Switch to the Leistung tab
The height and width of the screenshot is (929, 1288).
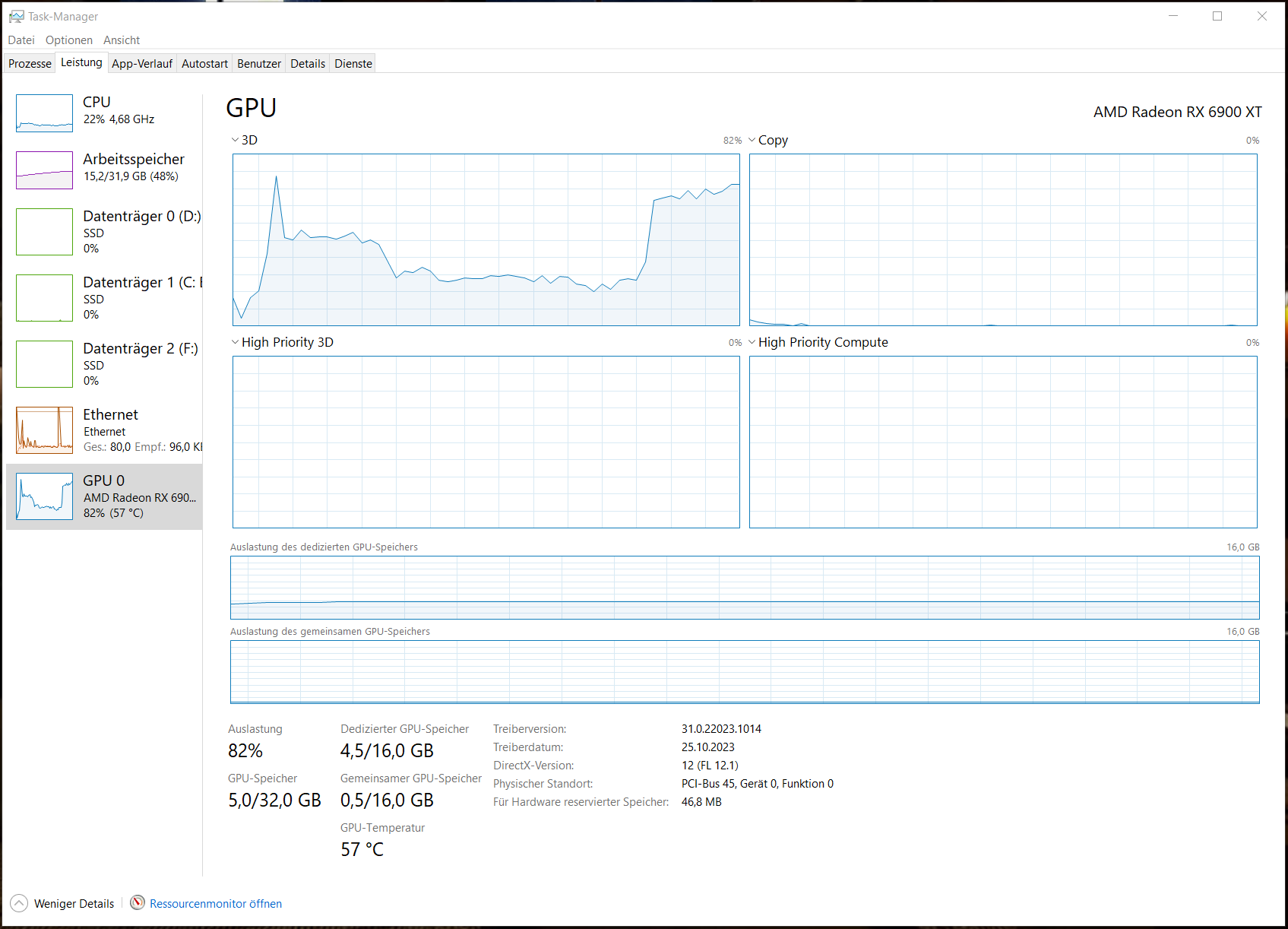pyautogui.click(x=81, y=62)
